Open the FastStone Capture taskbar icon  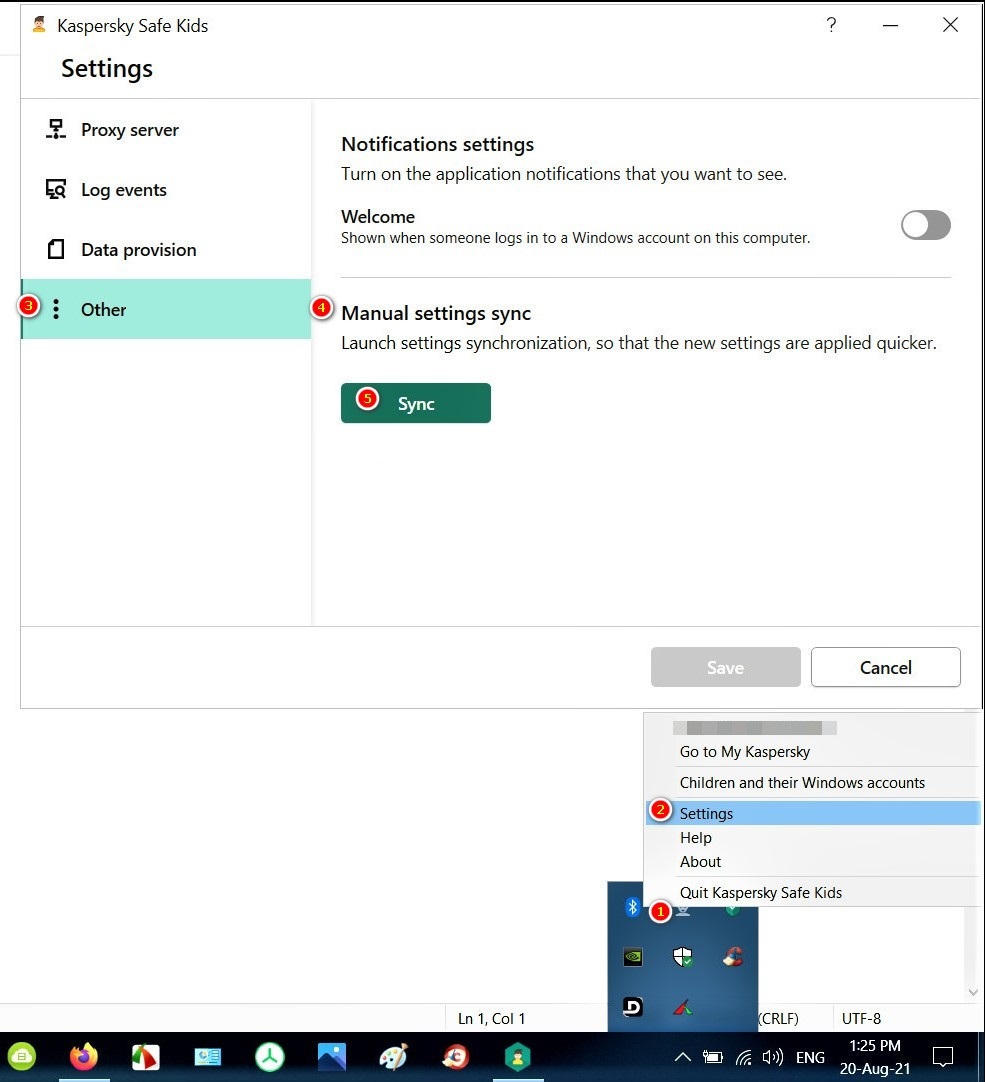tap(146, 1056)
